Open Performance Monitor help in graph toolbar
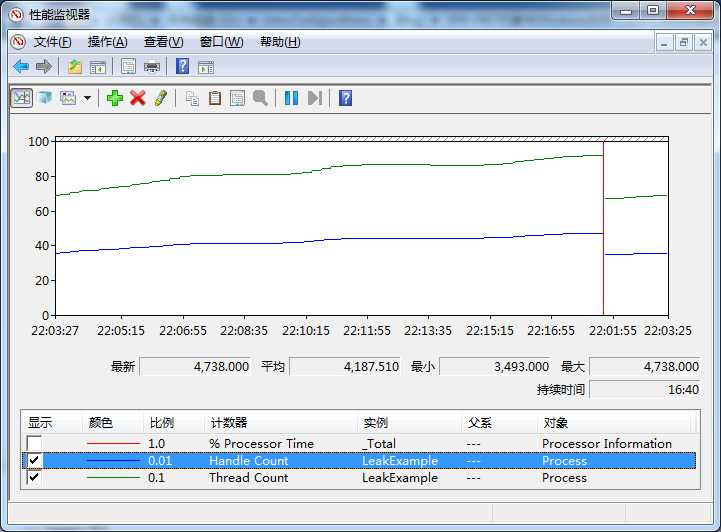721x532 pixels. point(345,98)
